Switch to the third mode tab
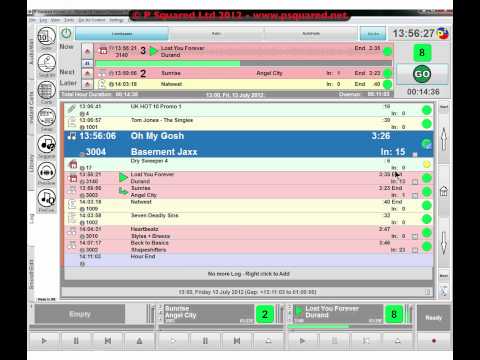 pyautogui.click(x=311, y=34)
